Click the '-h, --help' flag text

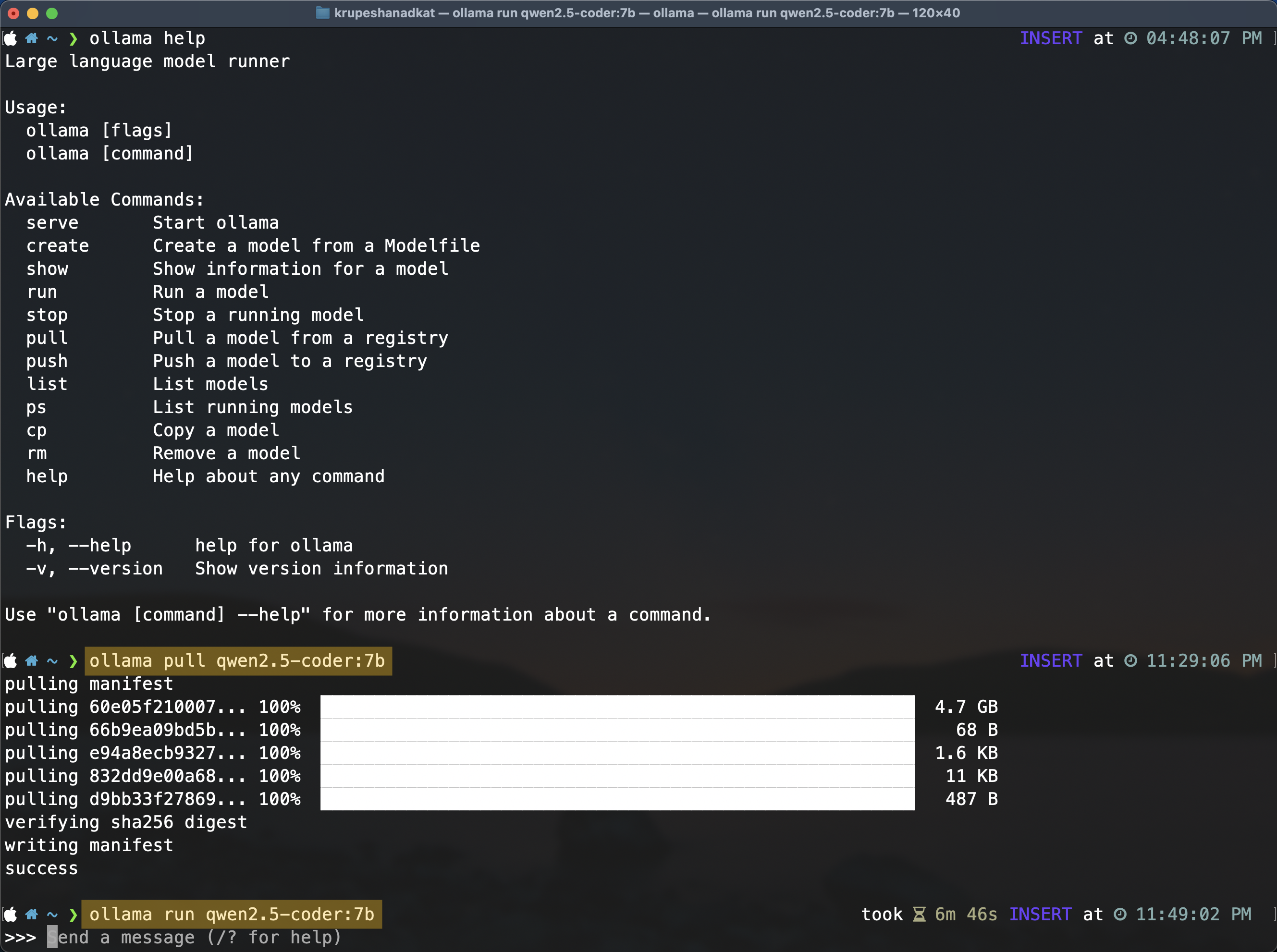pos(79,546)
